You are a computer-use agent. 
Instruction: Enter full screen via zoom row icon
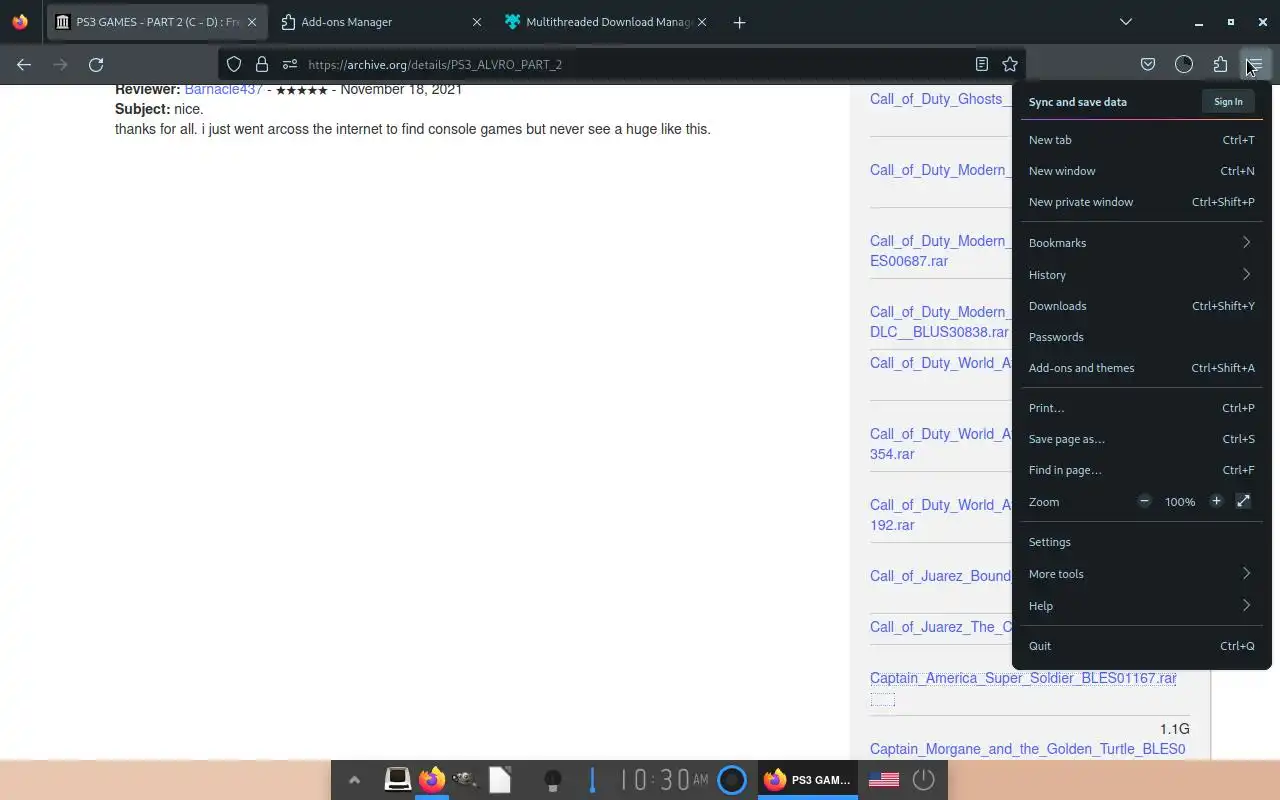tap(1243, 501)
